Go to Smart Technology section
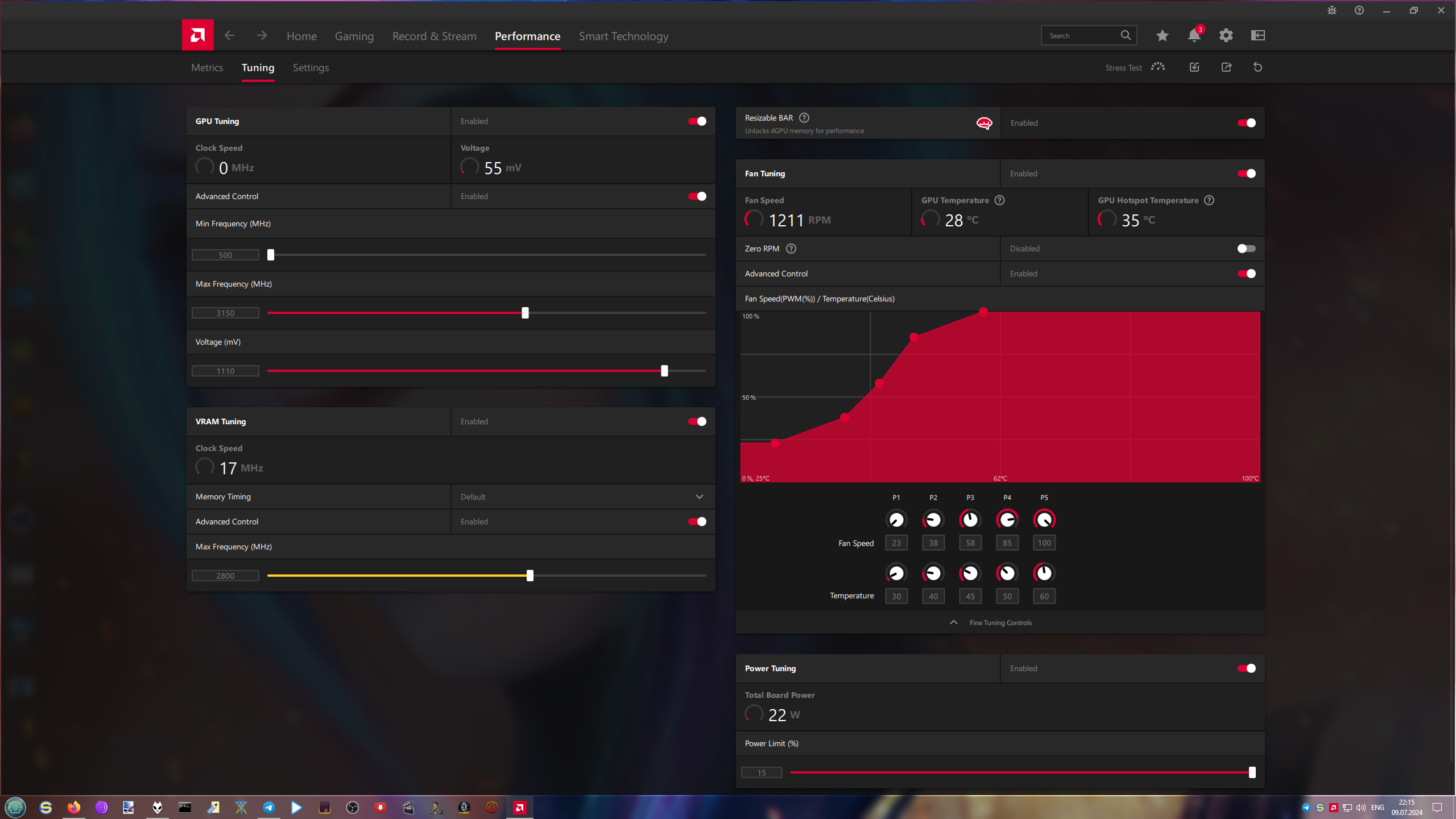The height and width of the screenshot is (819, 1456). click(x=623, y=36)
